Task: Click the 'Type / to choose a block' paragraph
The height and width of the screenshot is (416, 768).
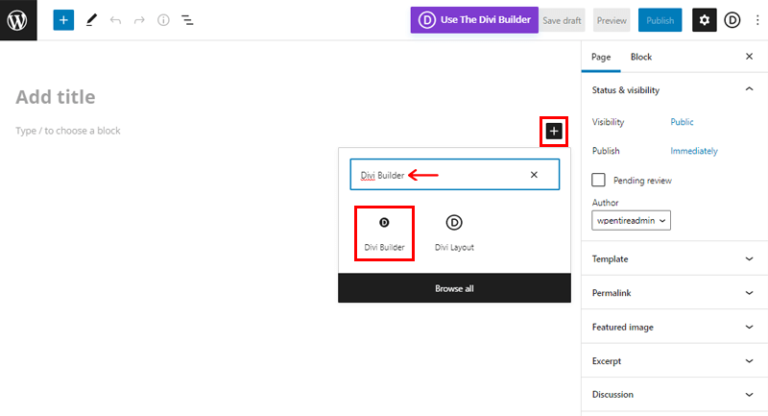Action: (68, 131)
